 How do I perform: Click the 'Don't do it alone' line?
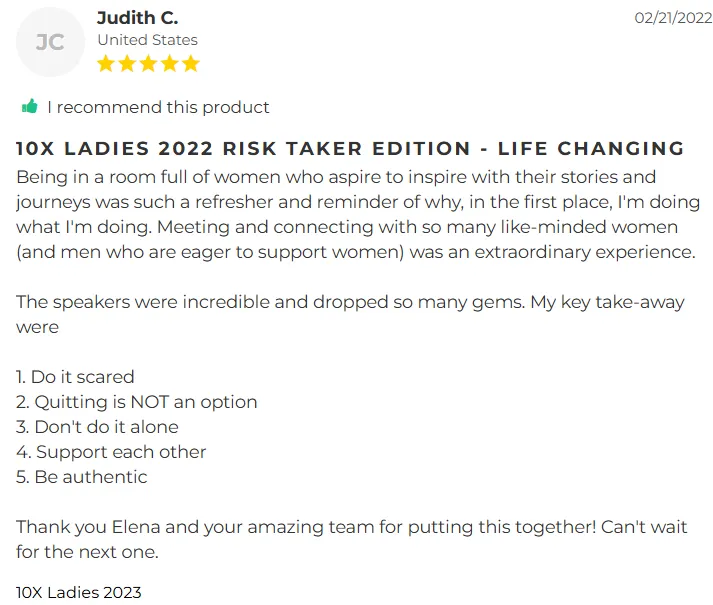(97, 427)
